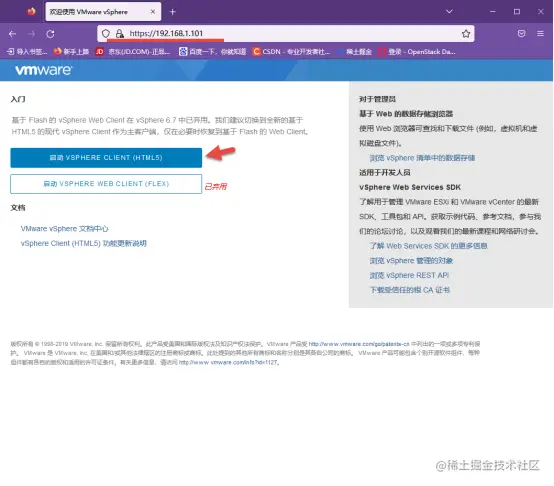
Task: Open 浏览 vSphere 管理的对象 link
Action: tap(411, 261)
